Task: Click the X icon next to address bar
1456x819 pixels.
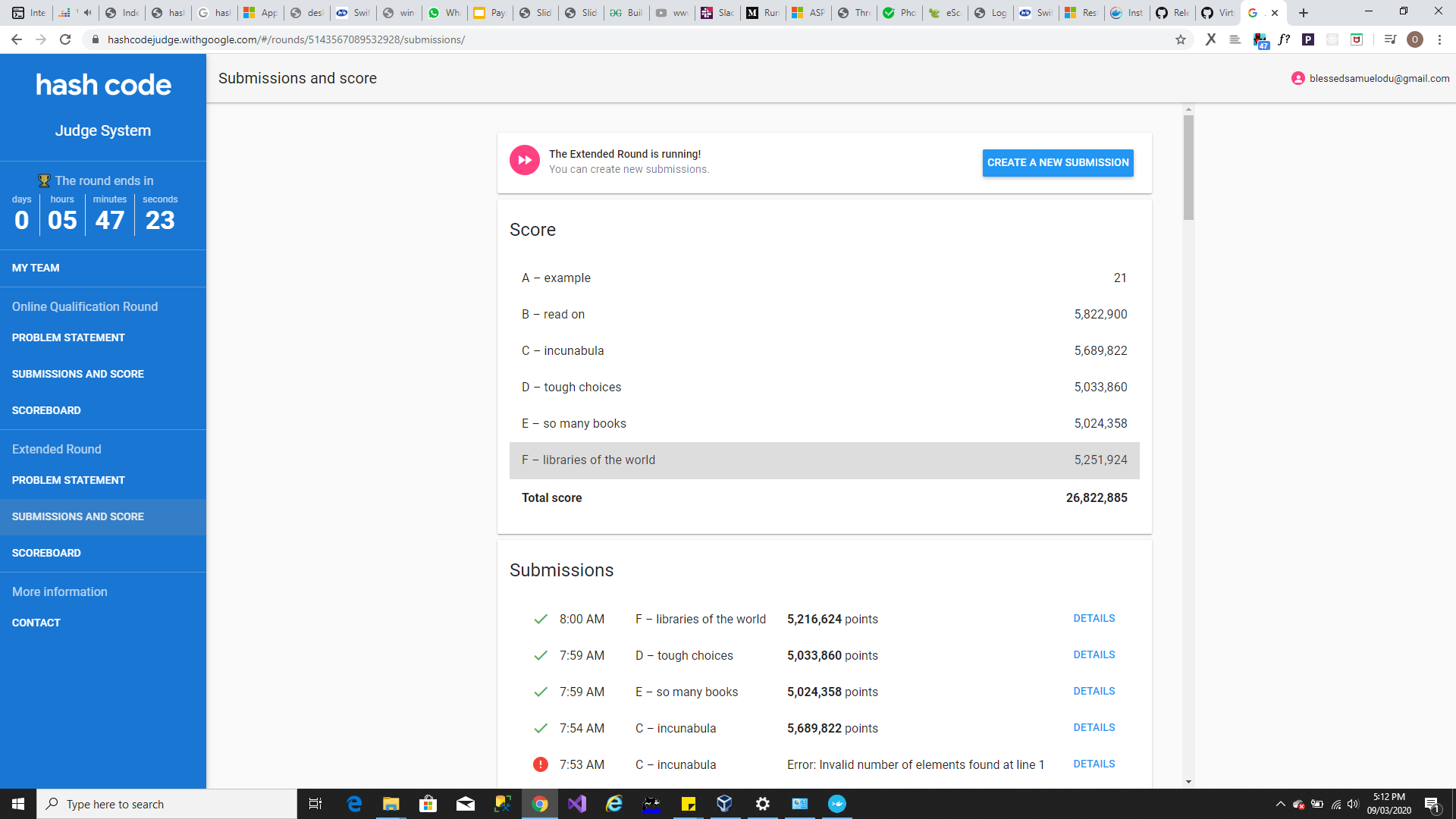Action: [1211, 39]
